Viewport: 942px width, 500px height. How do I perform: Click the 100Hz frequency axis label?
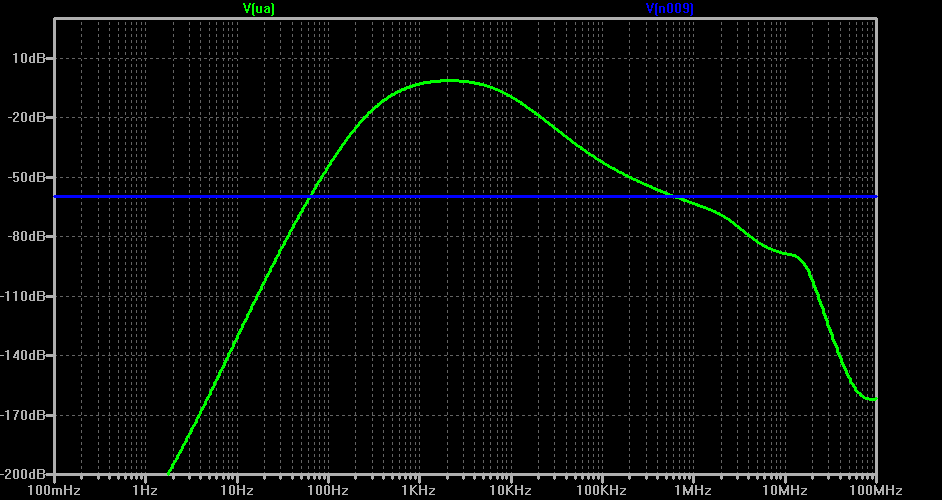329,491
